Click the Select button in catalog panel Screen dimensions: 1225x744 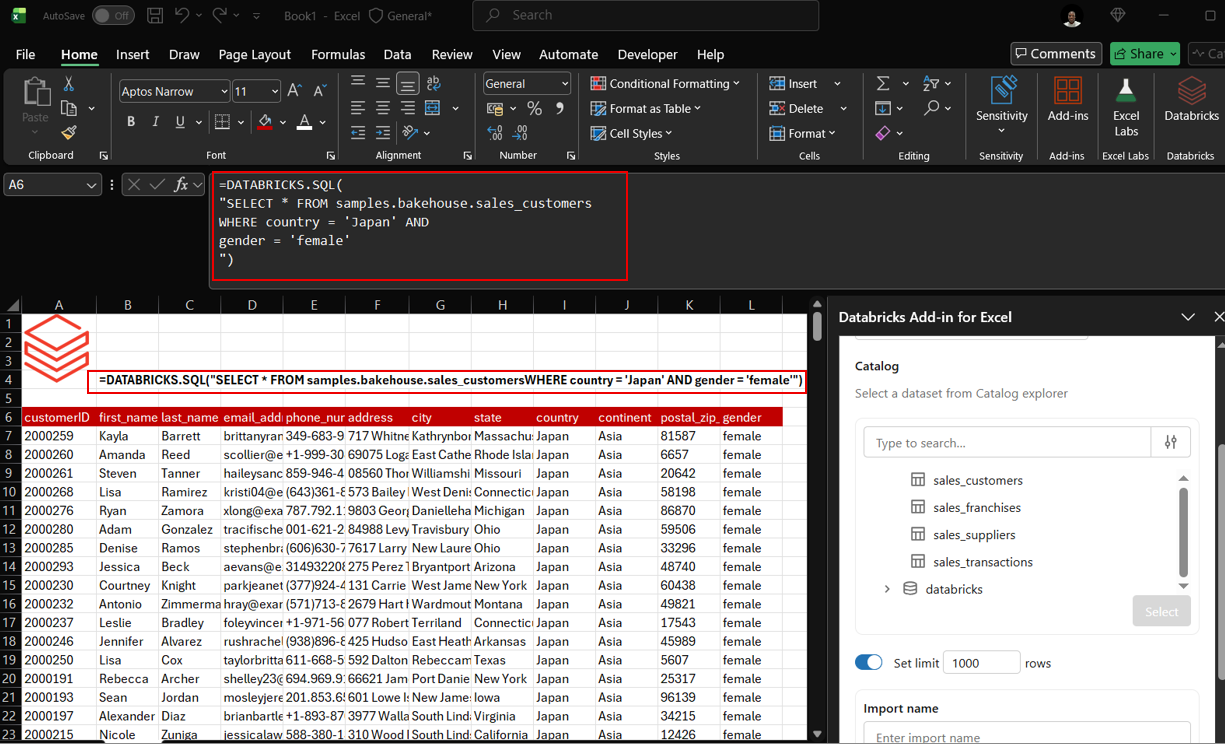[1161, 611]
